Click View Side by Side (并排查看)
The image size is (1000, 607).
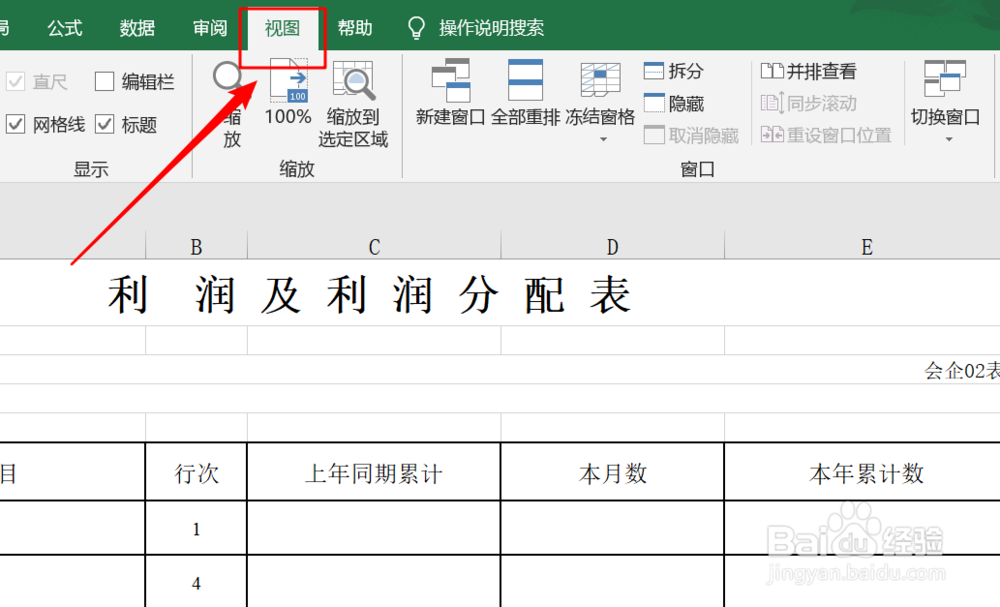coord(808,71)
